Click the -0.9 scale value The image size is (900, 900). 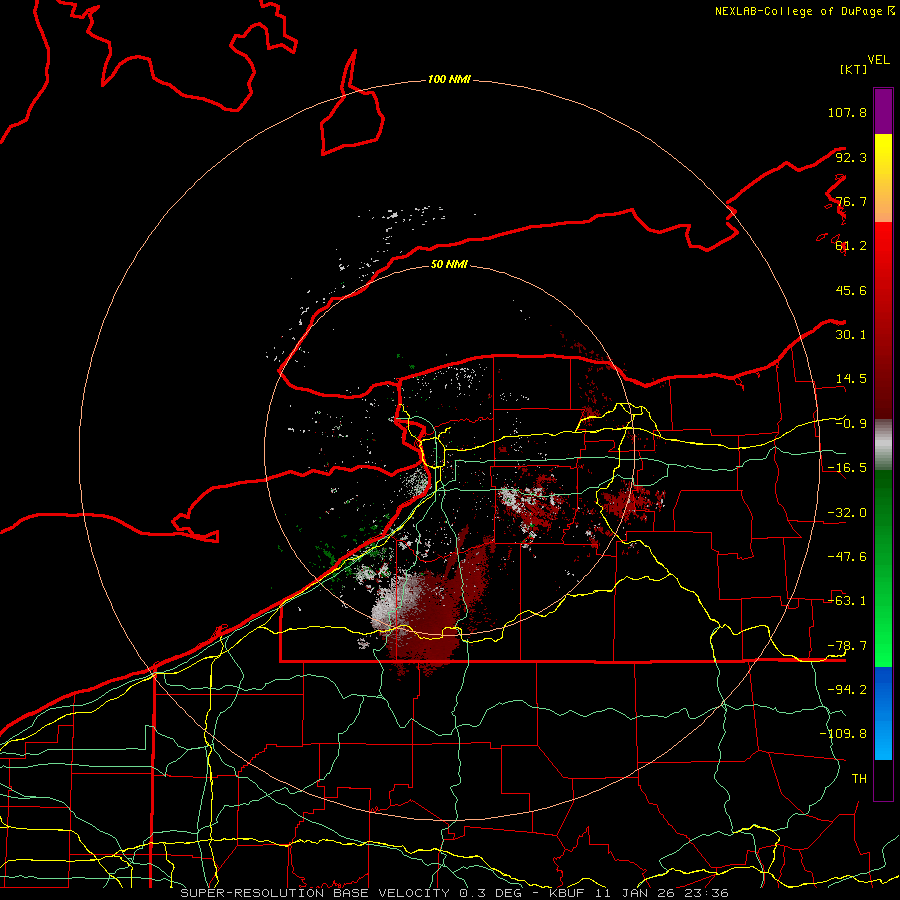(x=851, y=424)
